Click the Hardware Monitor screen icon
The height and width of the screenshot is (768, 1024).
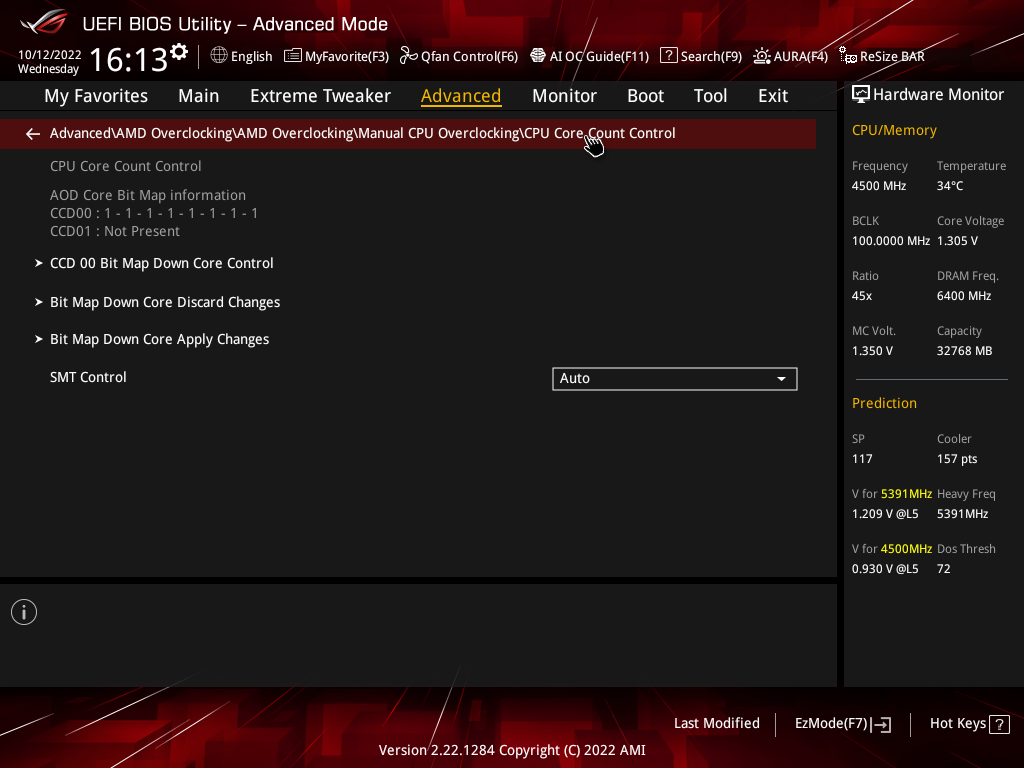(861, 95)
